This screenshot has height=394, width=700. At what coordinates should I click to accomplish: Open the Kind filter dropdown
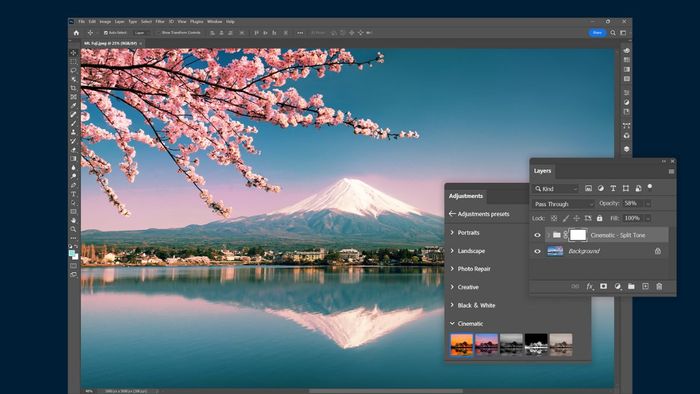(x=556, y=189)
